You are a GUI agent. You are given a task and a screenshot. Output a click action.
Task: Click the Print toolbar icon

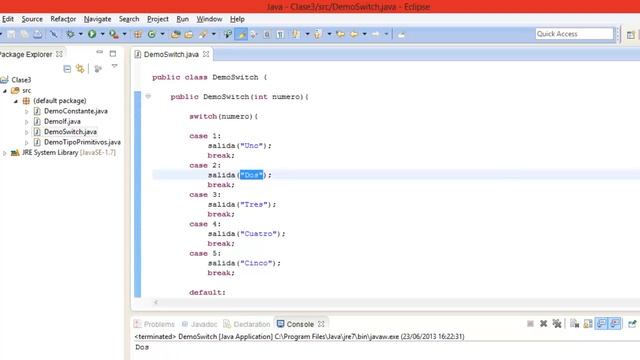click(x=38, y=35)
